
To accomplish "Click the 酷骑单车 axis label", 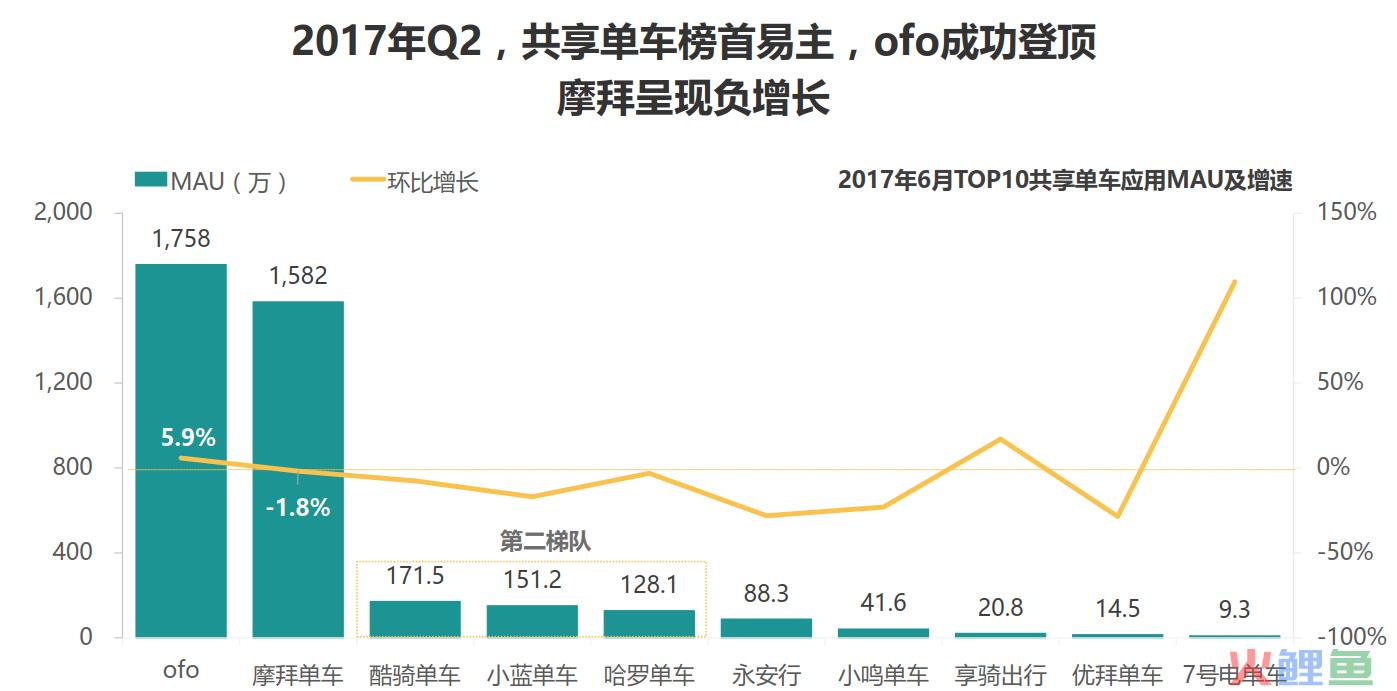I will [415, 674].
